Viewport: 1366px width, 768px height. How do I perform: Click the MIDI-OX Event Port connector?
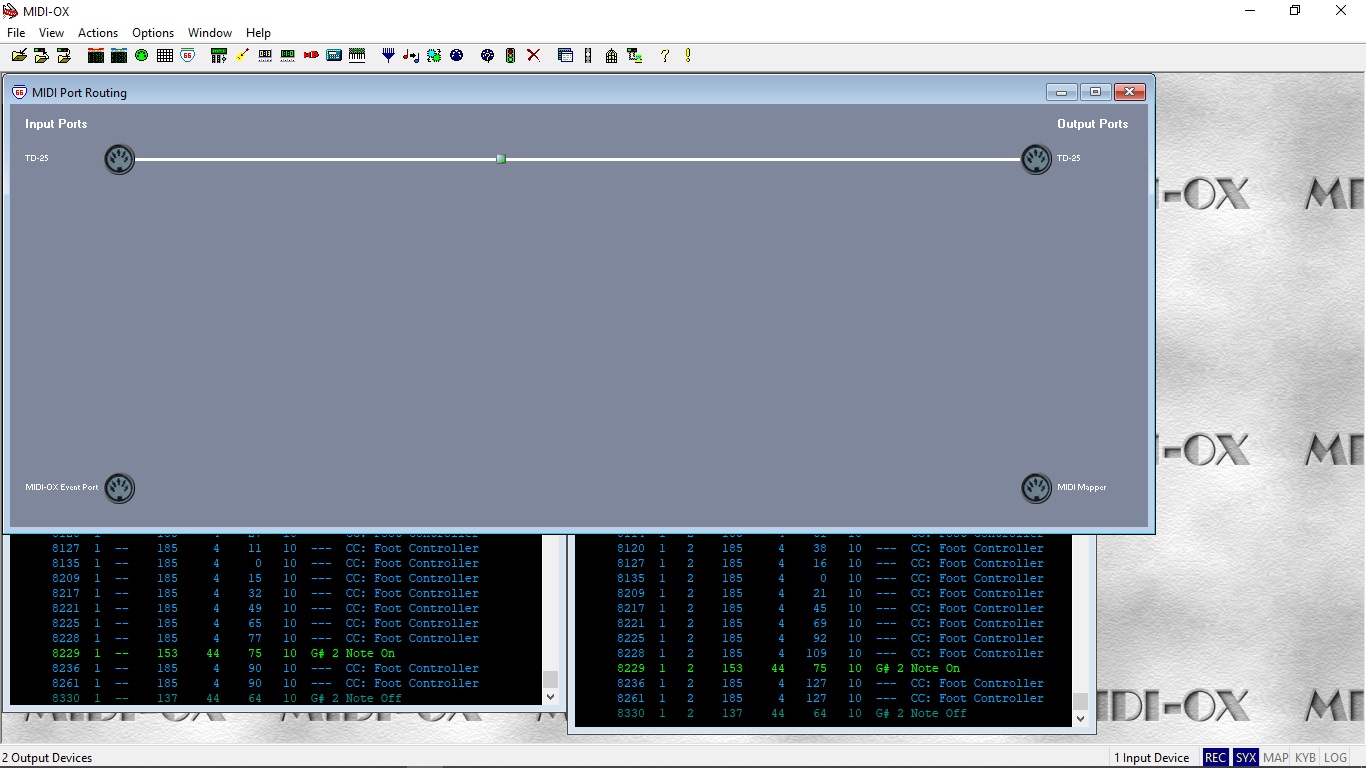point(119,488)
